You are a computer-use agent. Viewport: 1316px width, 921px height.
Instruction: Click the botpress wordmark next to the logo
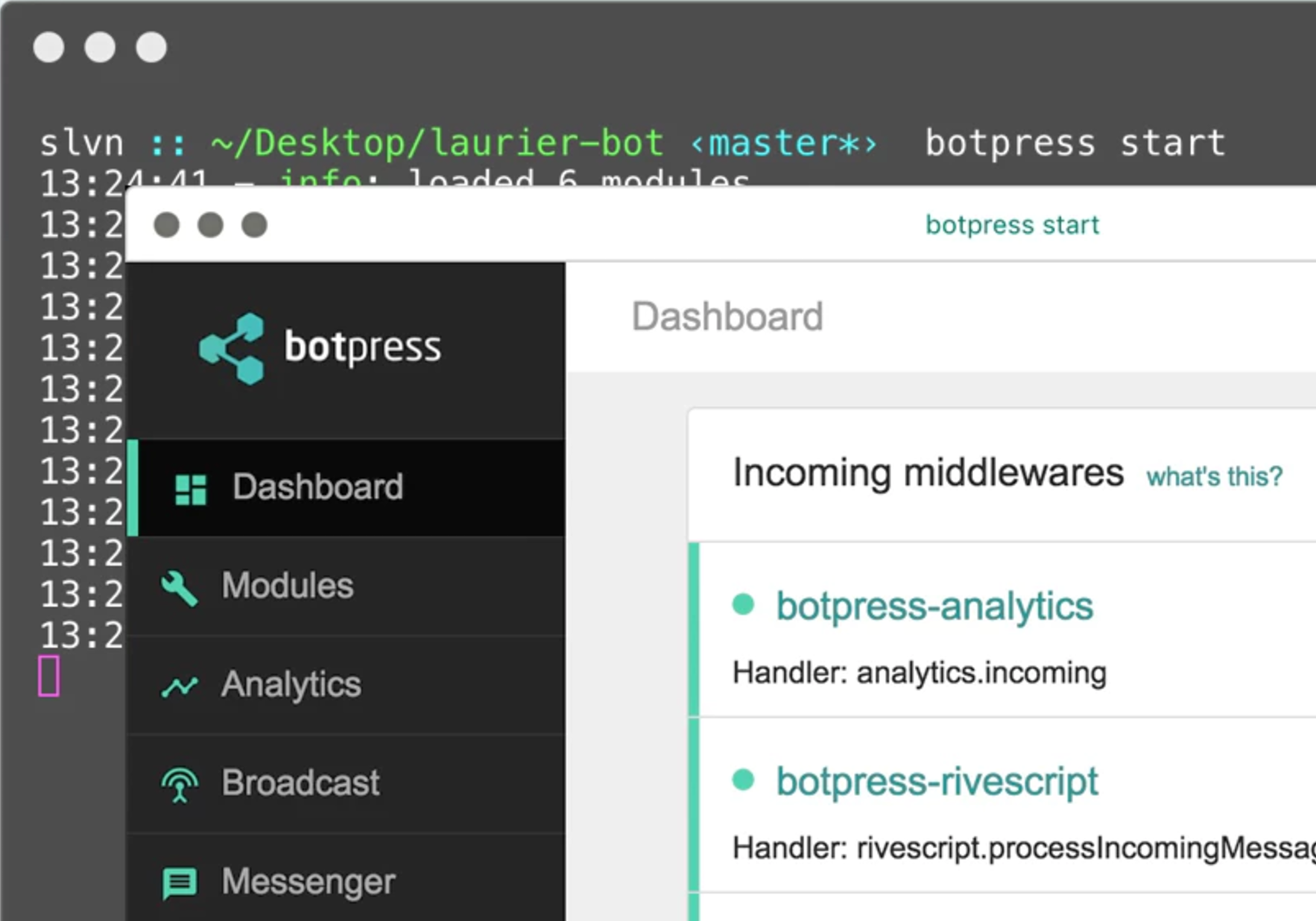click(x=363, y=345)
